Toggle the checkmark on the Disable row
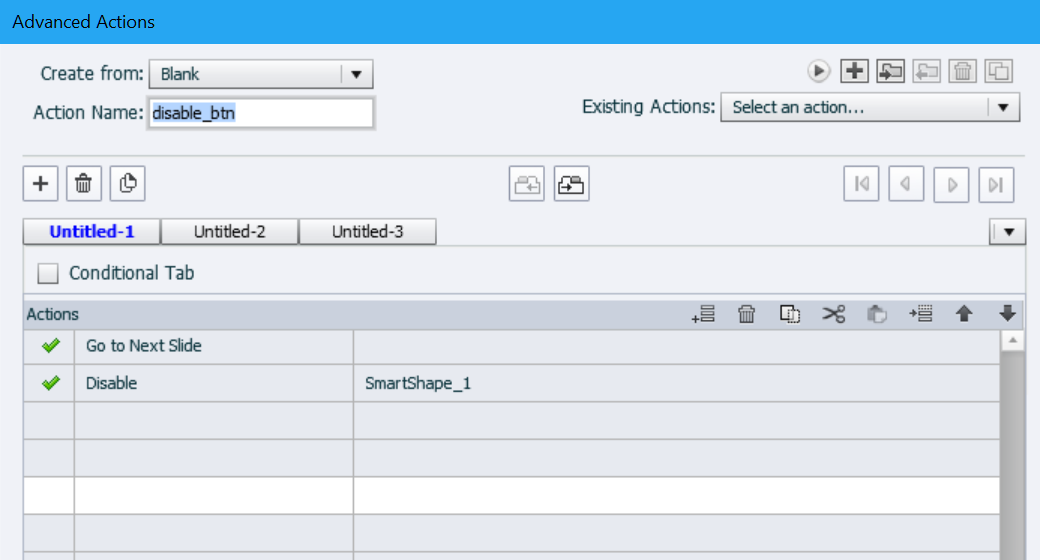The width and height of the screenshot is (1040, 560). [51, 383]
